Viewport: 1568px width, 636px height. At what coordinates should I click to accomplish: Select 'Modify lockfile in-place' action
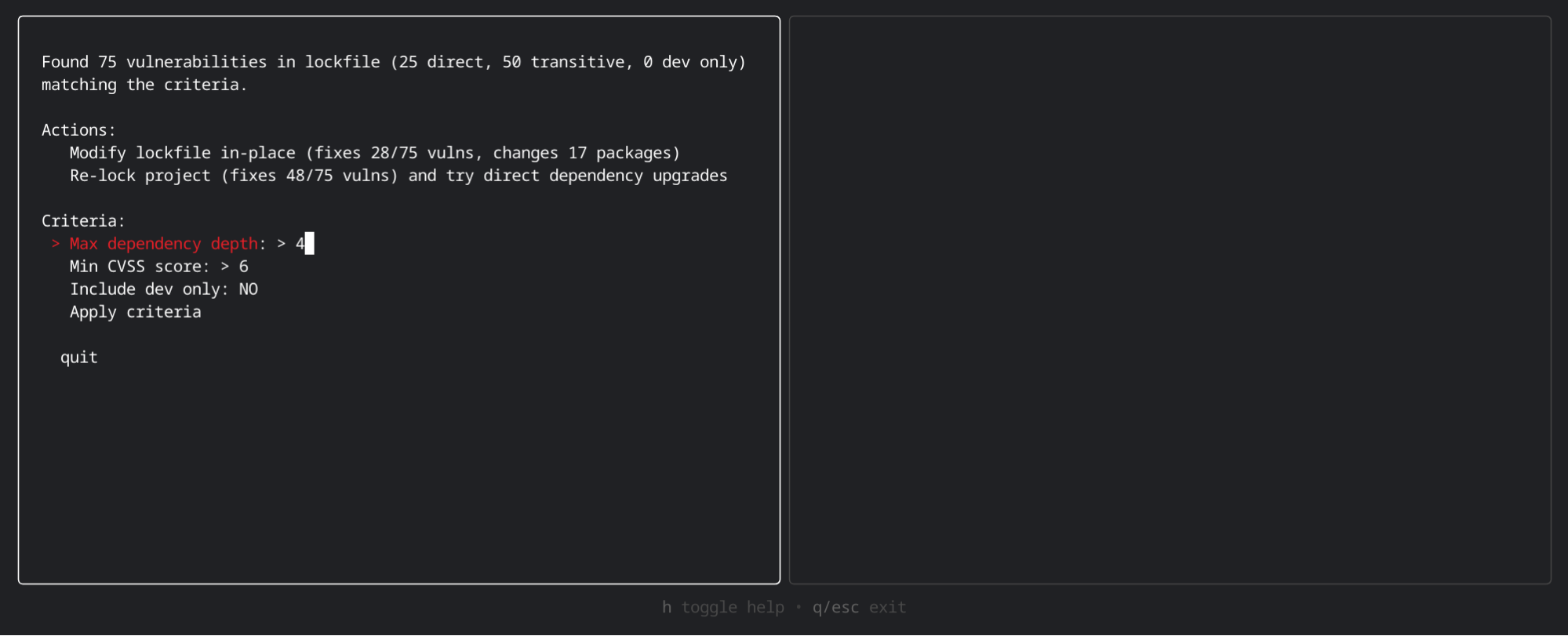point(374,152)
